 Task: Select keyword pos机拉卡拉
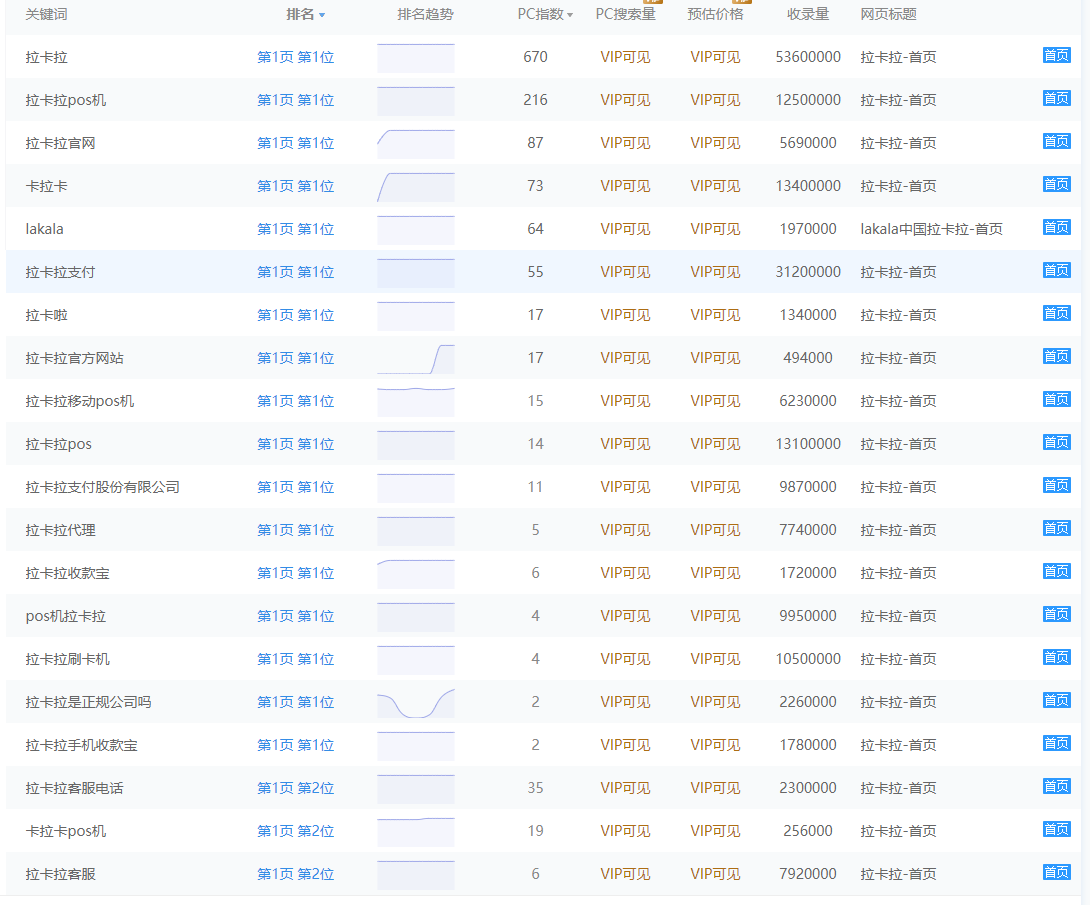tap(65, 617)
